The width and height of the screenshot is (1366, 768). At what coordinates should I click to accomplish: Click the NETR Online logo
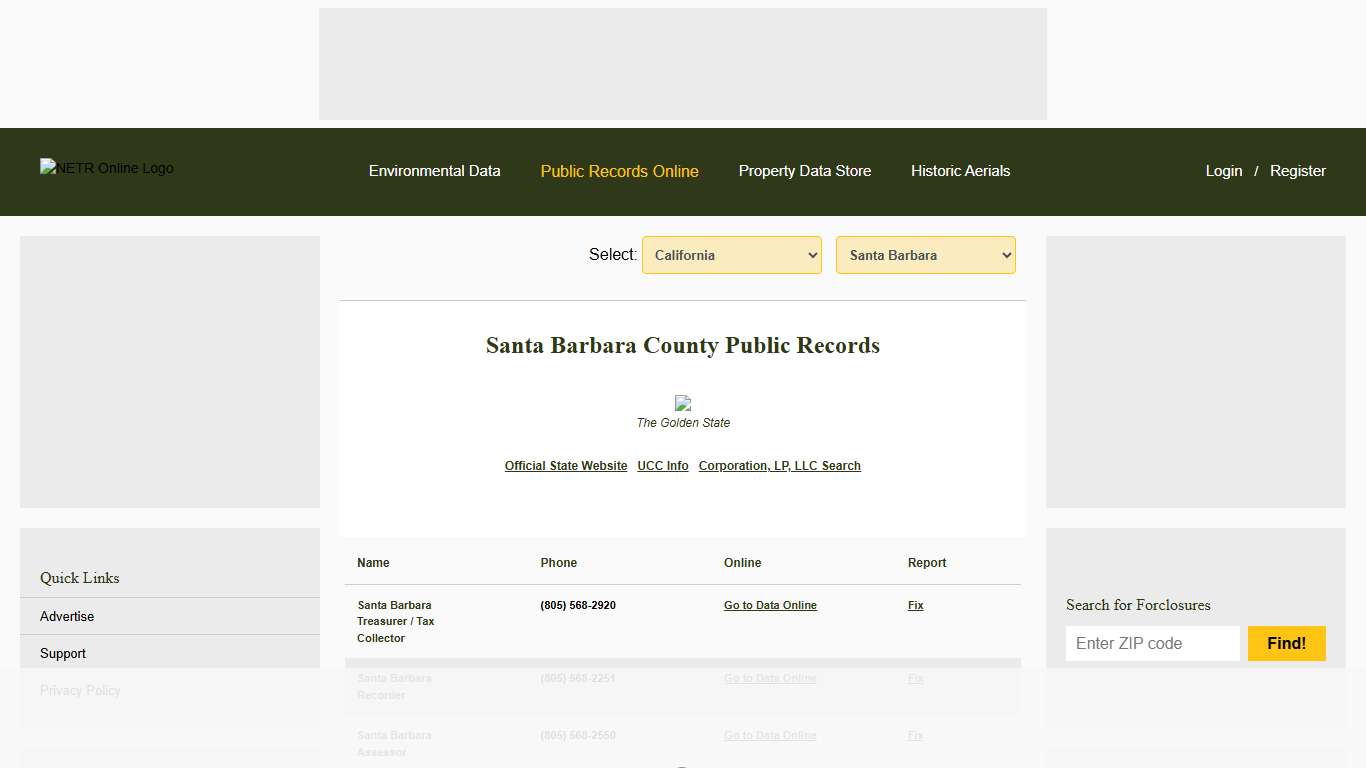[x=106, y=168]
